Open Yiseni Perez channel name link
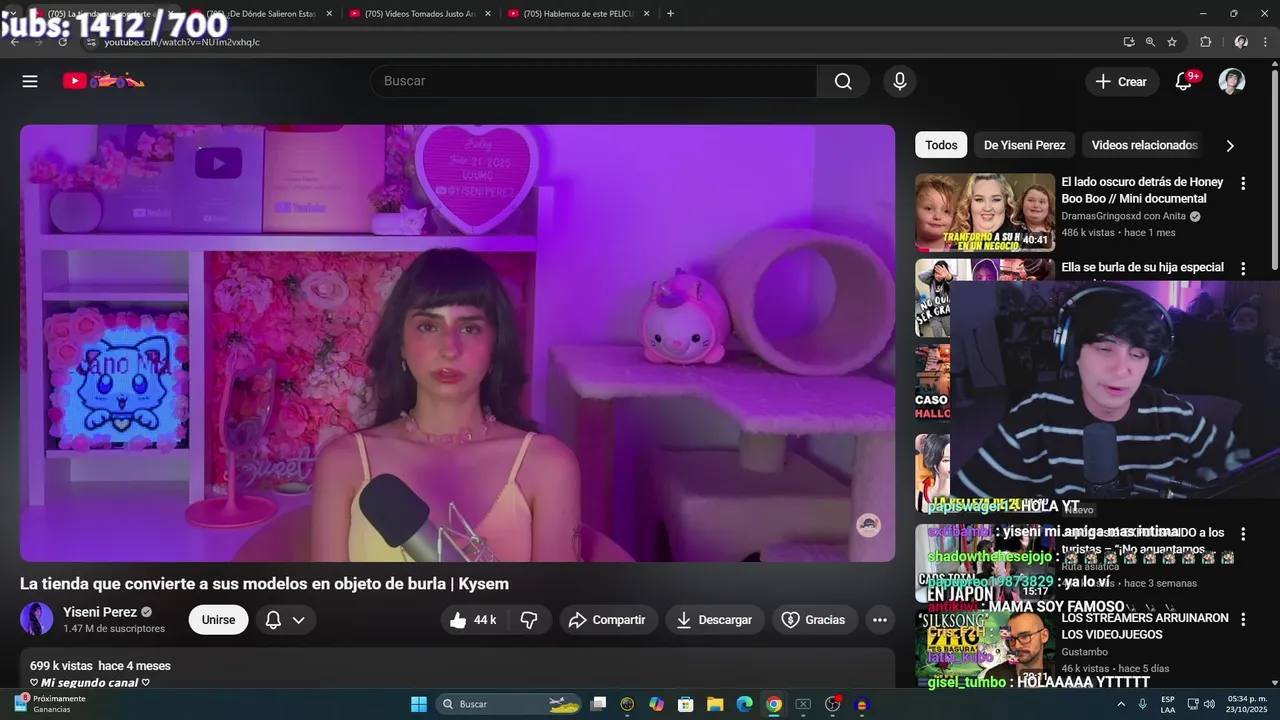Screen dimensions: 1280x720 (x=100, y=612)
